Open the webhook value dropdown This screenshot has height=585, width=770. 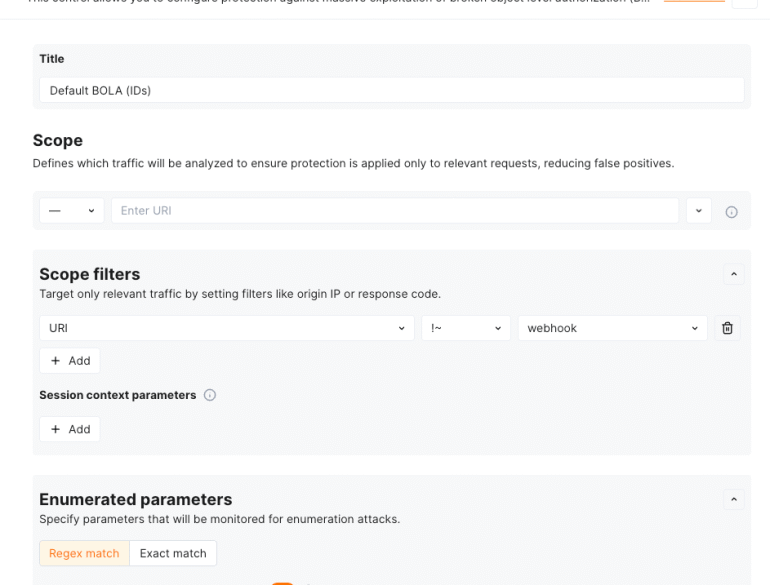click(612, 328)
